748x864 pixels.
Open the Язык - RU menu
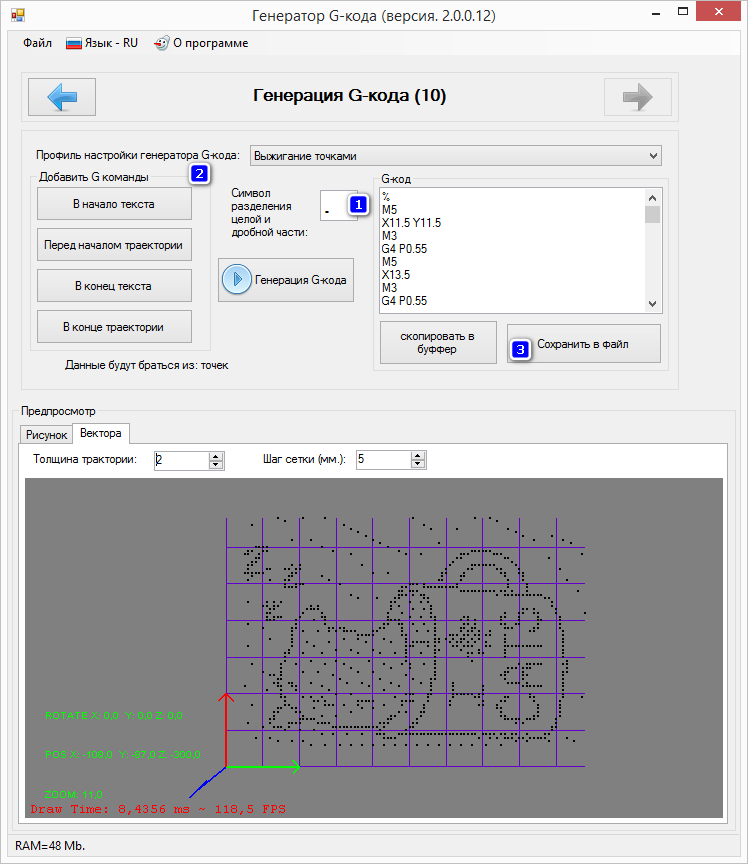(x=102, y=43)
